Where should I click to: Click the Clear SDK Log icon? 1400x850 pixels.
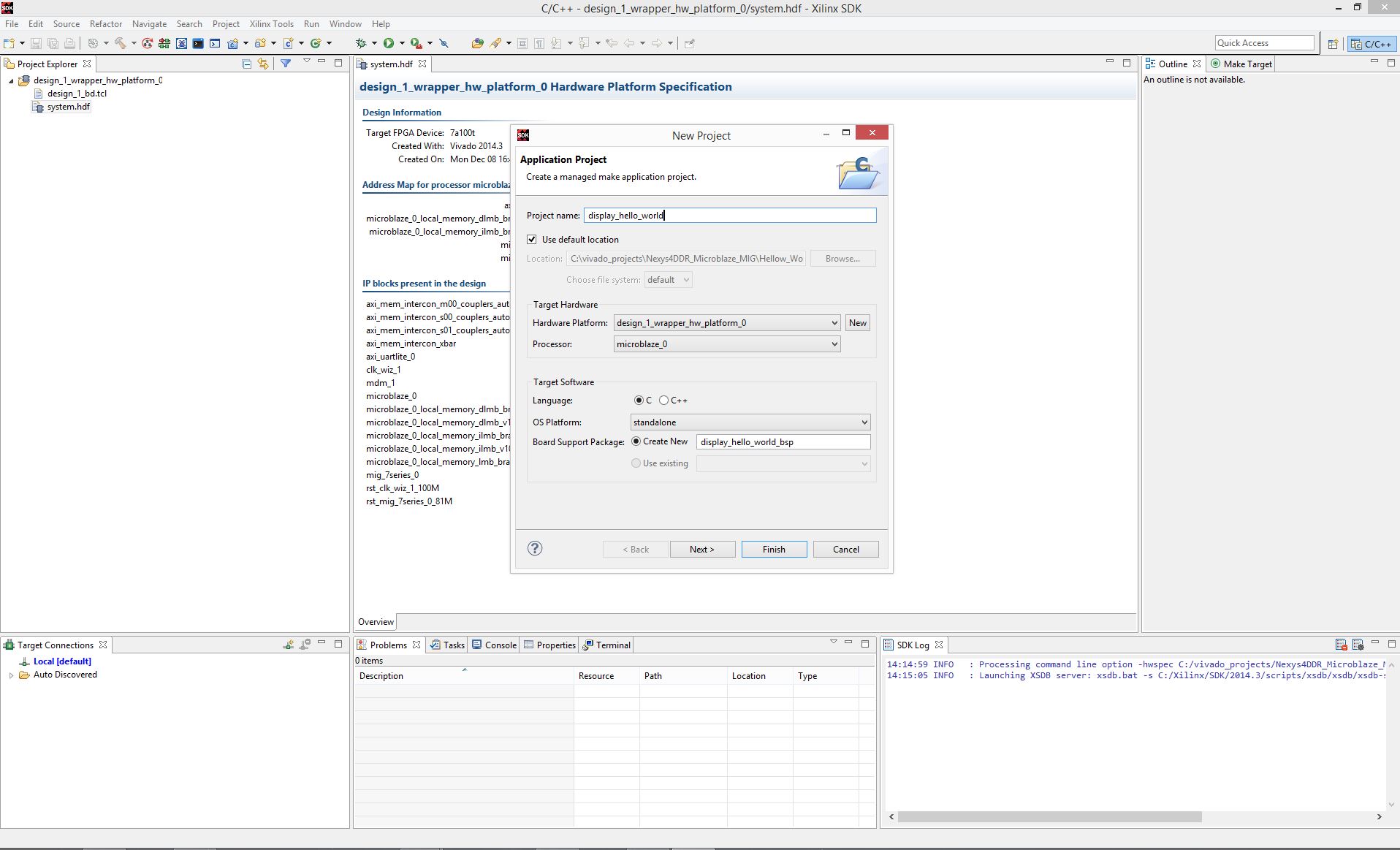[x=1341, y=645]
